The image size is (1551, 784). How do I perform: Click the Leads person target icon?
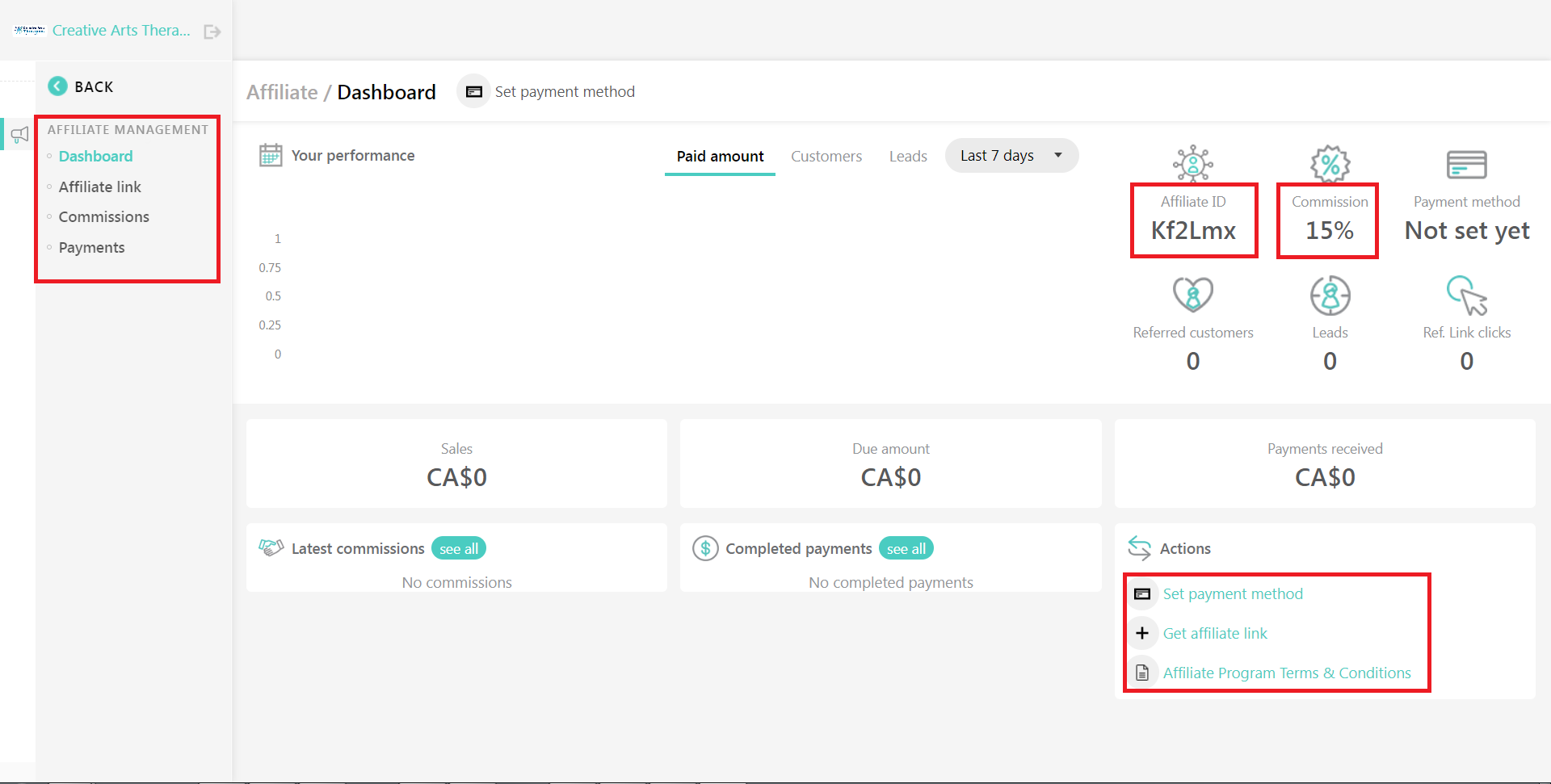click(x=1330, y=295)
